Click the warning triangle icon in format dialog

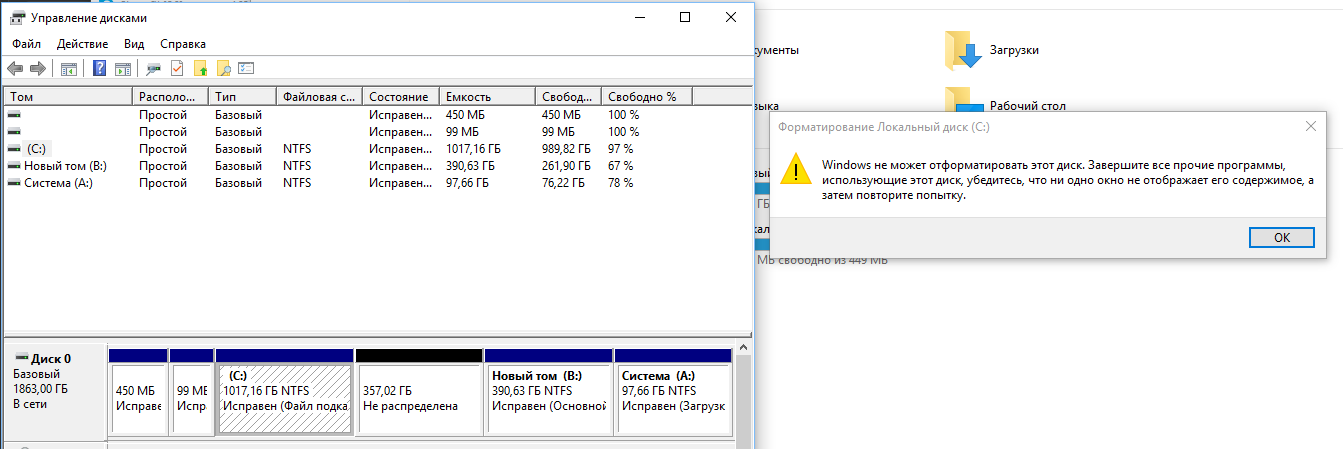pyautogui.click(x=796, y=169)
